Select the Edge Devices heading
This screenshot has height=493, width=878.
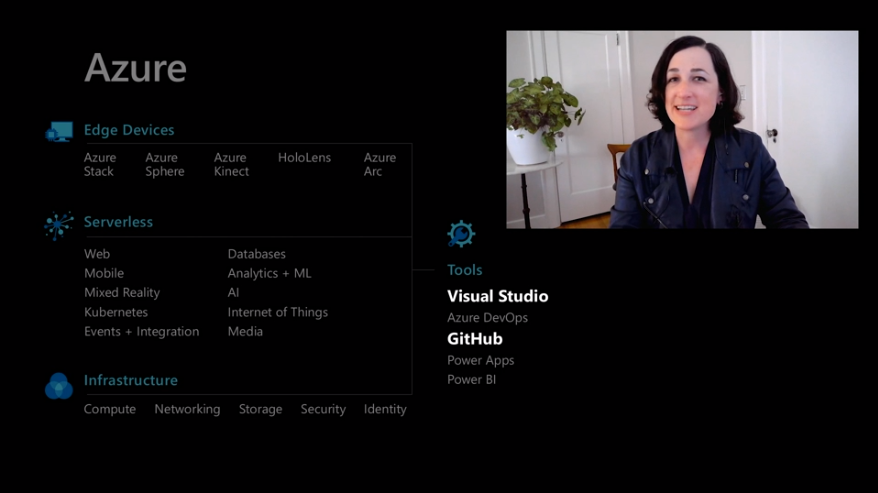(129, 130)
